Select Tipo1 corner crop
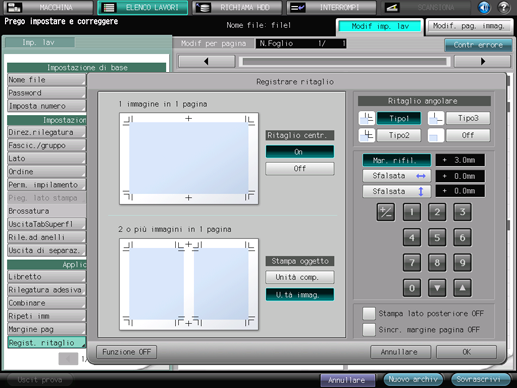This screenshot has height=388, width=517. tap(399, 118)
